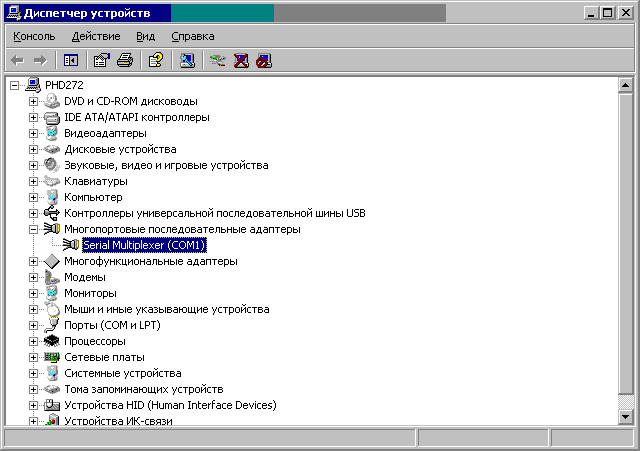The width and height of the screenshot is (640, 451).
Task: Click the Модемы category icon
Action: [52, 277]
